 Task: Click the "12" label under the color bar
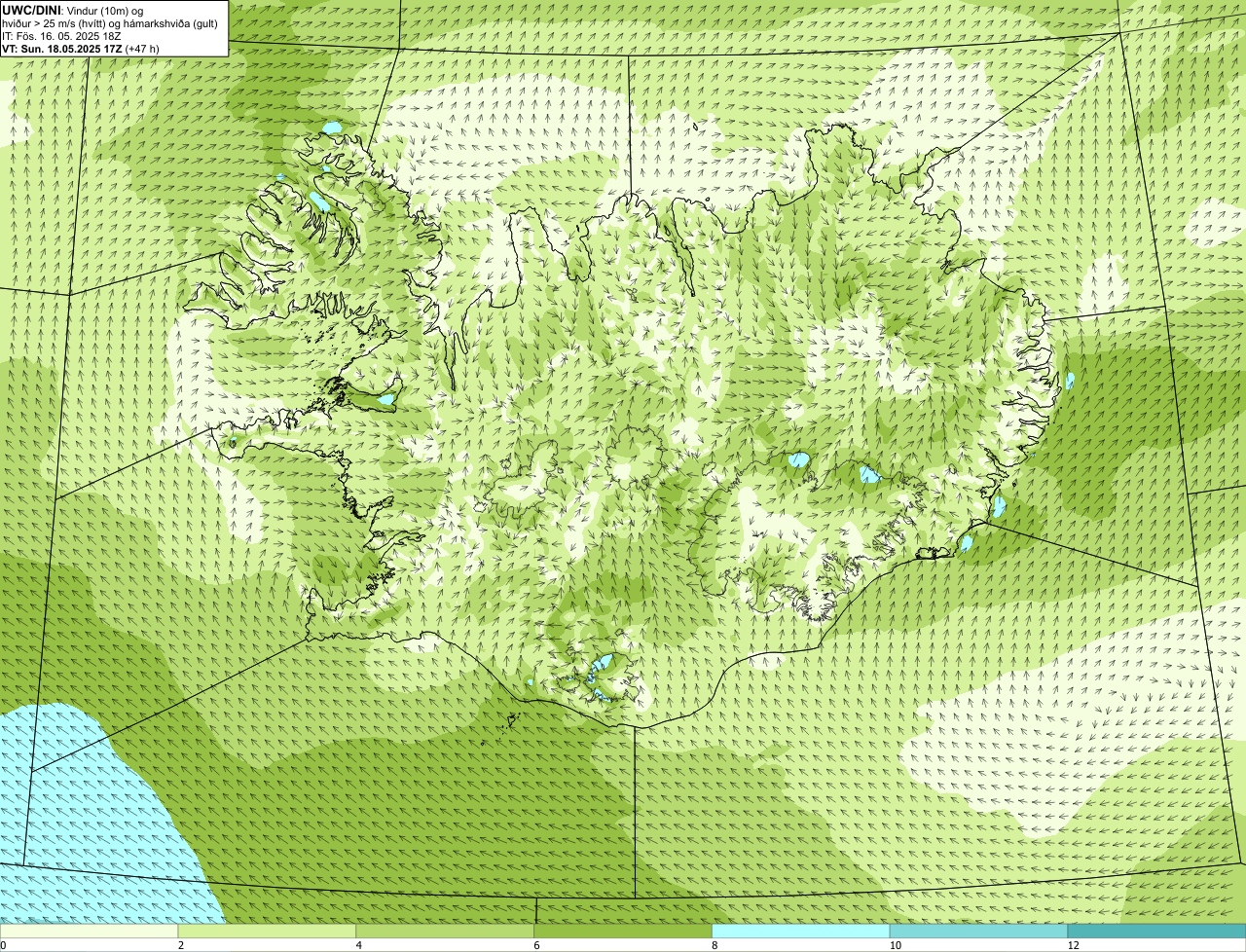(x=1073, y=945)
